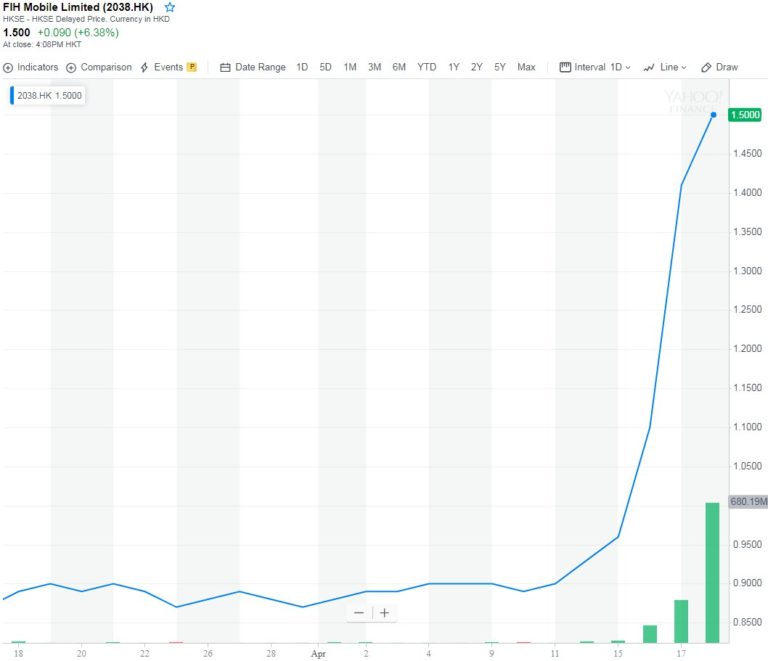Select the 1D time range
This screenshot has height=661, width=768.
click(302, 67)
